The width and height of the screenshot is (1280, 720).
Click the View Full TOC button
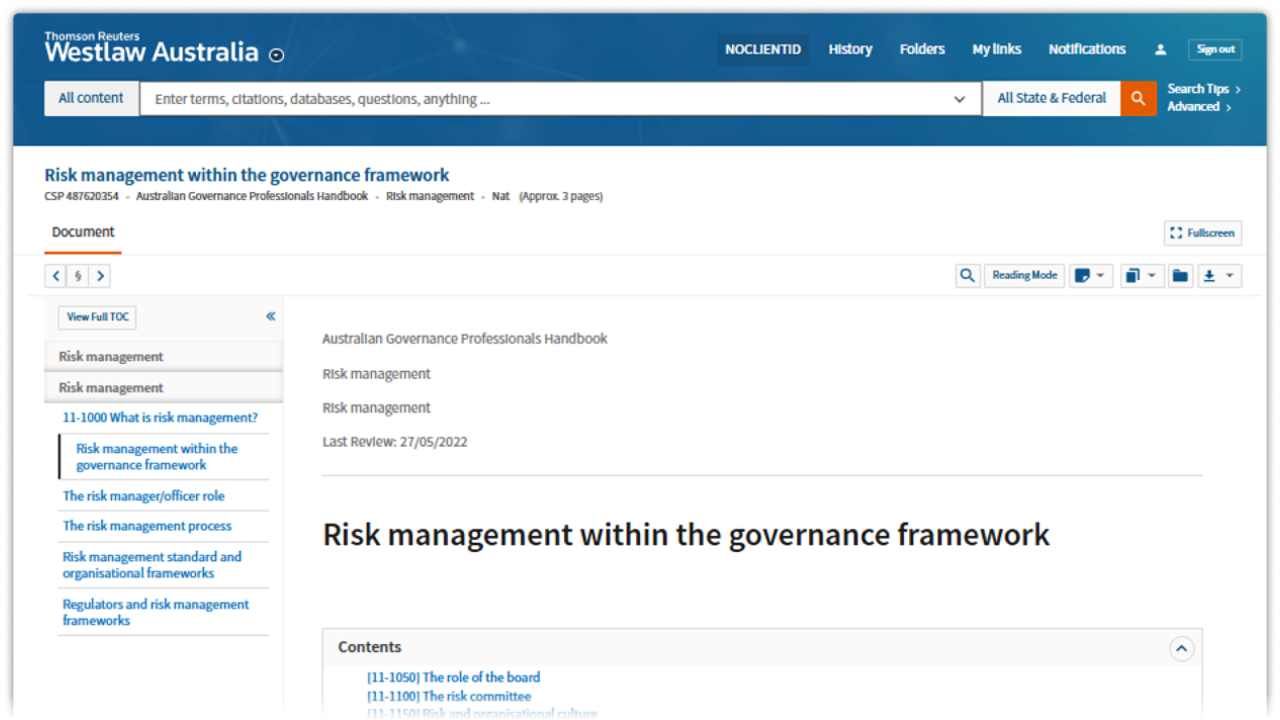click(98, 317)
